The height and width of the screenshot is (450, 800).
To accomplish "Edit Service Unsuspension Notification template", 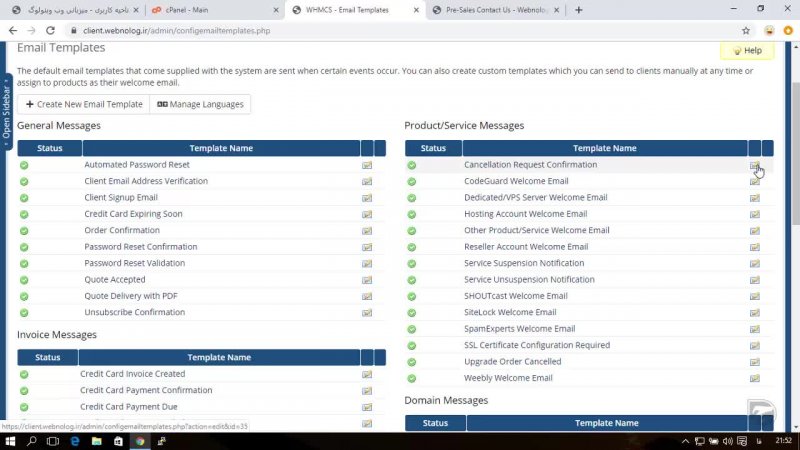I will pos(755,280).
